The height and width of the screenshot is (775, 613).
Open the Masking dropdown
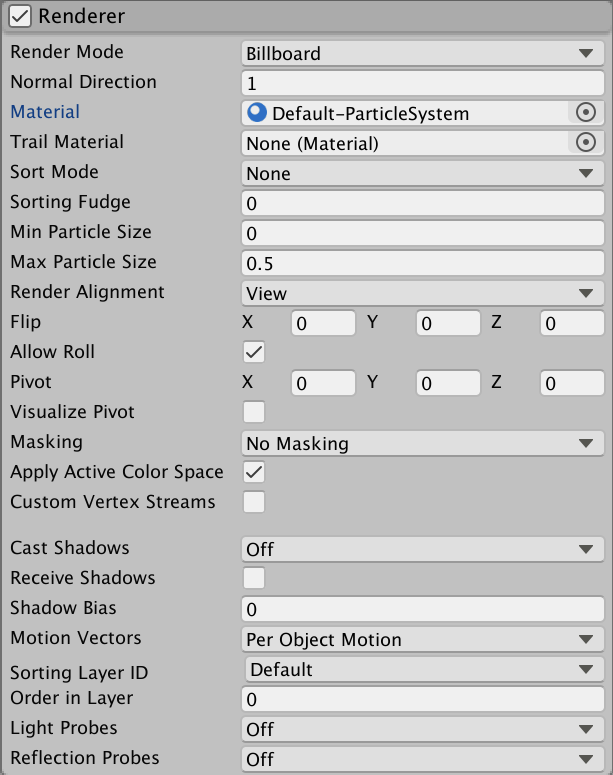pos(422,443)
